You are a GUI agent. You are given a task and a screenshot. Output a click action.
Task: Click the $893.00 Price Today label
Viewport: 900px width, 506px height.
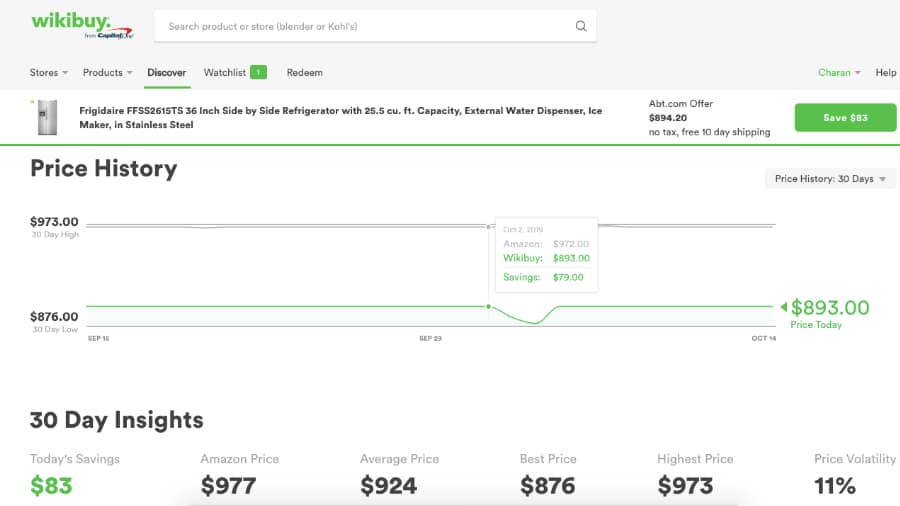tap(830, 314)
